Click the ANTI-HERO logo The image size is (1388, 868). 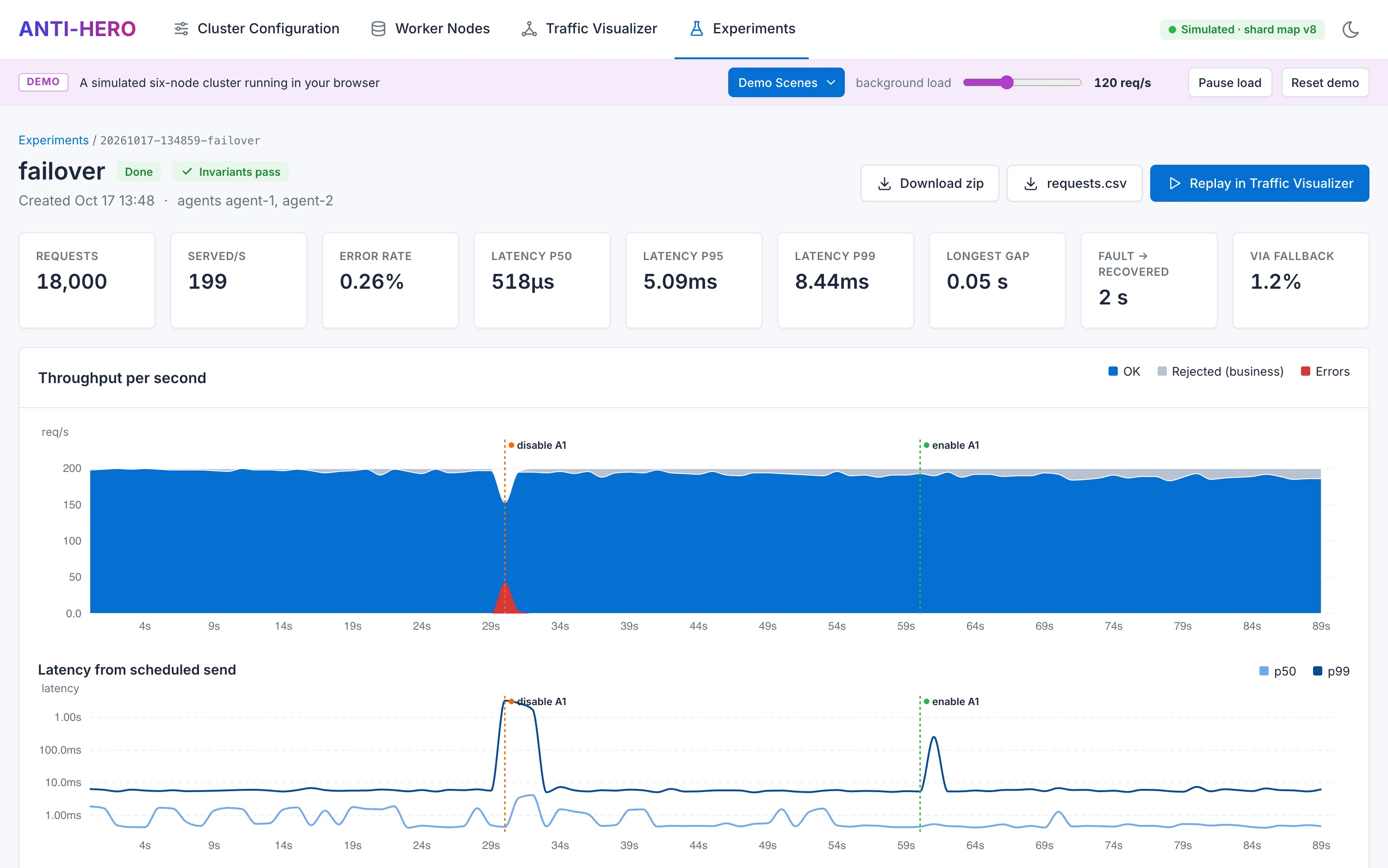(77, 29)
